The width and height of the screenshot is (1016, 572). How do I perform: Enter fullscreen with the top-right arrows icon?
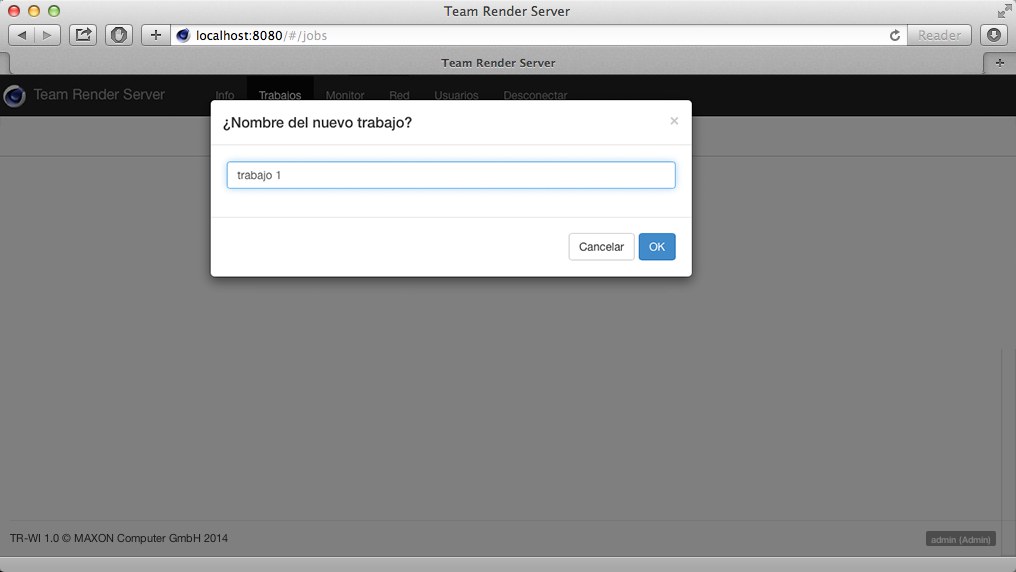pyautogui.click(x=1004, y=11)
